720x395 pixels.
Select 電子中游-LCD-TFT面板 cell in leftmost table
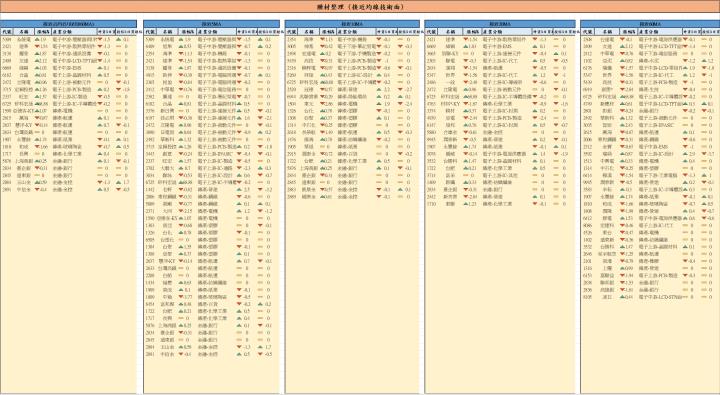click(x=74, y=61)
